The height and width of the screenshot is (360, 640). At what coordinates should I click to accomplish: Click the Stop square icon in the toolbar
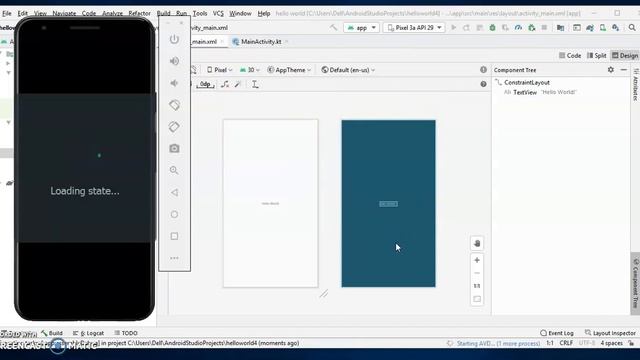coord(544,28)
